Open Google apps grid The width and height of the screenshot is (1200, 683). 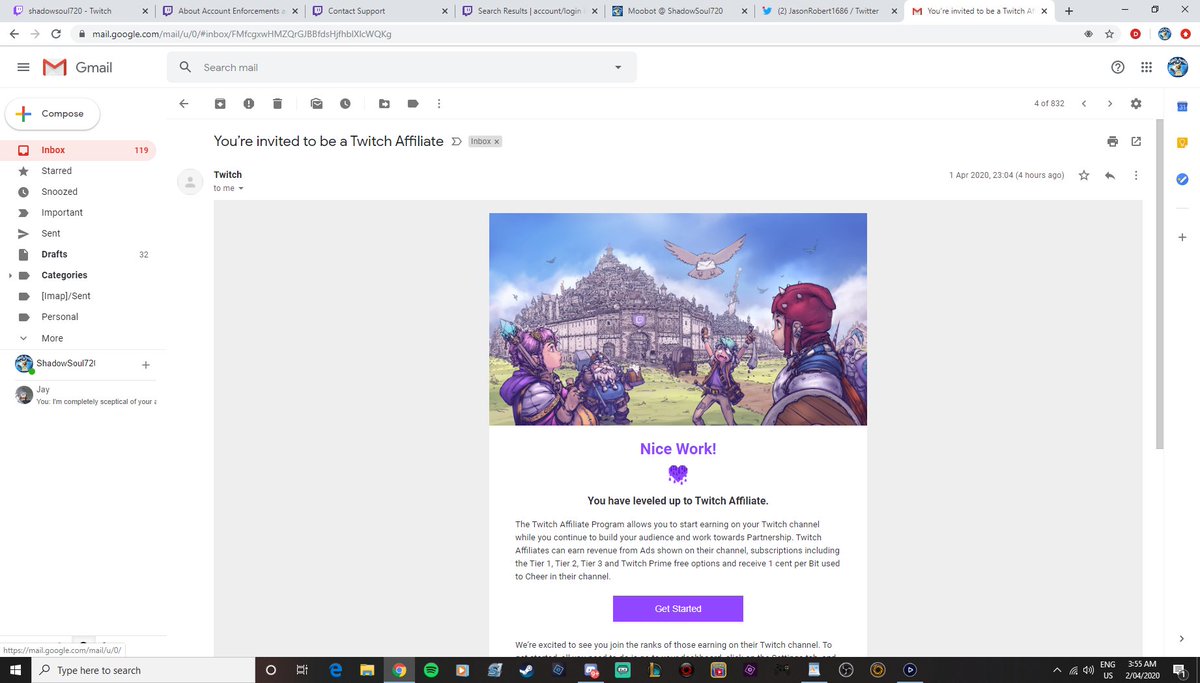click(1146, 67)
